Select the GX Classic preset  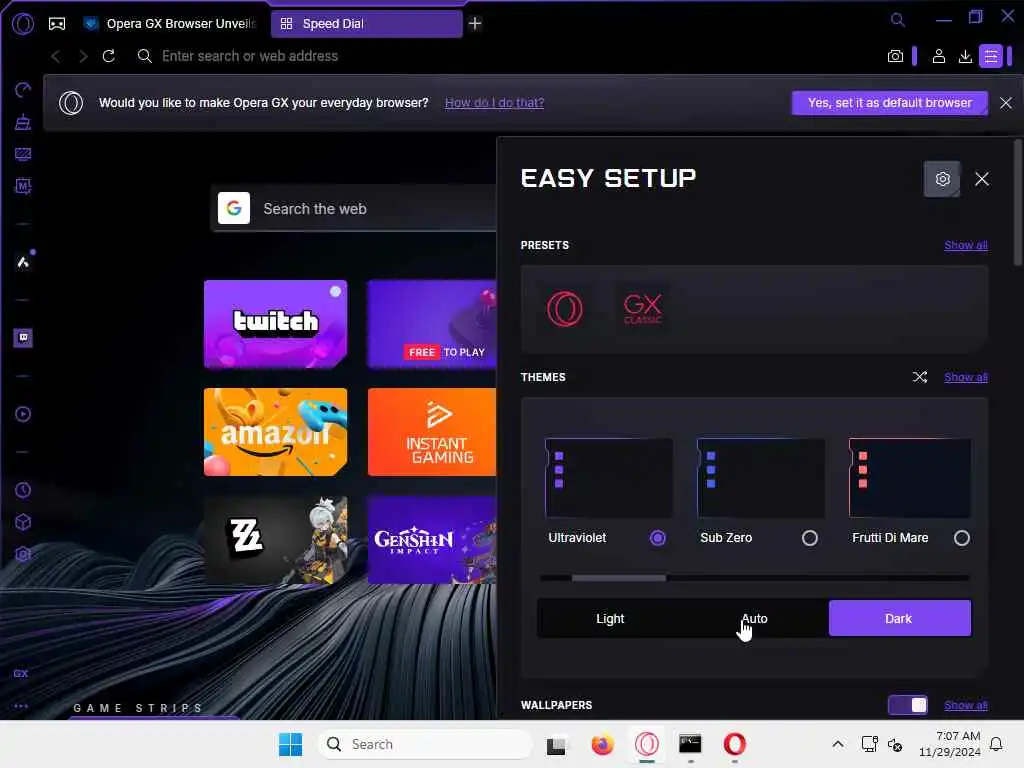click(643, 309)
